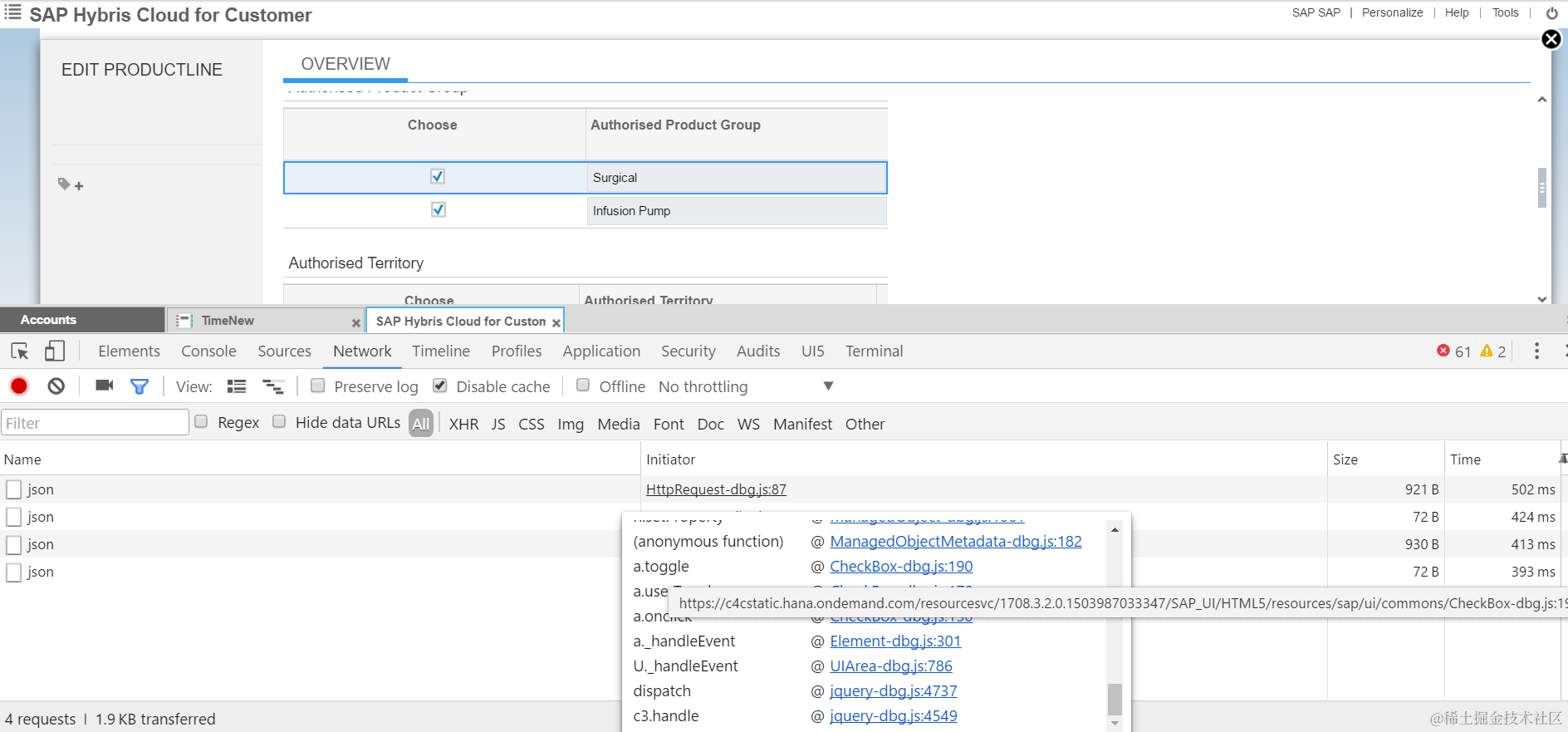Show All request types
The height and width of the screenshot is (732, 1568).
pos(421,424)
